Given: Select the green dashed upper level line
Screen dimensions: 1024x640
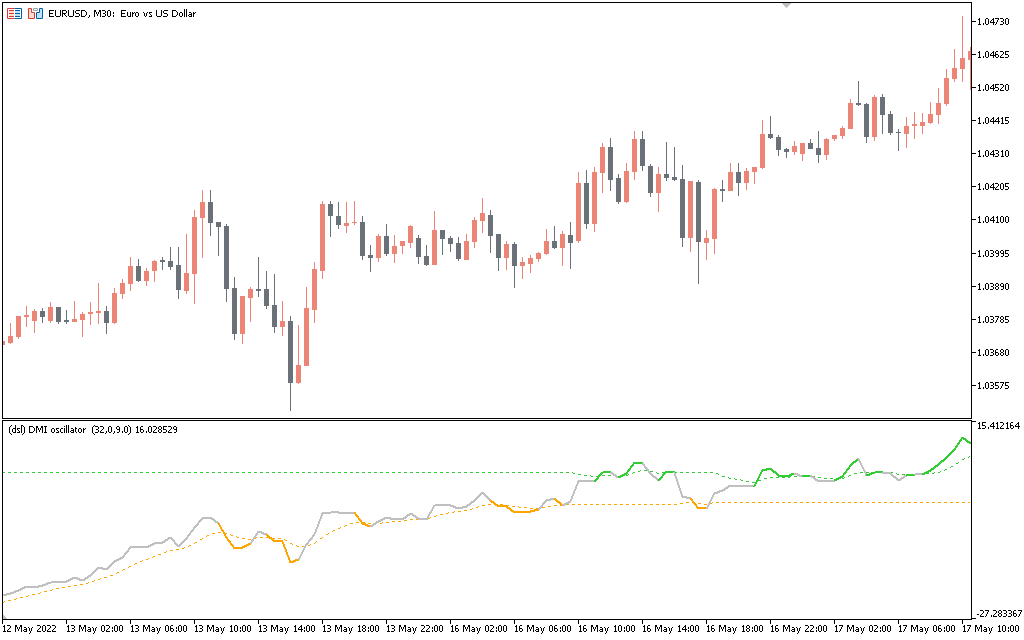Looking at the screenshot, I should point(300,472).
